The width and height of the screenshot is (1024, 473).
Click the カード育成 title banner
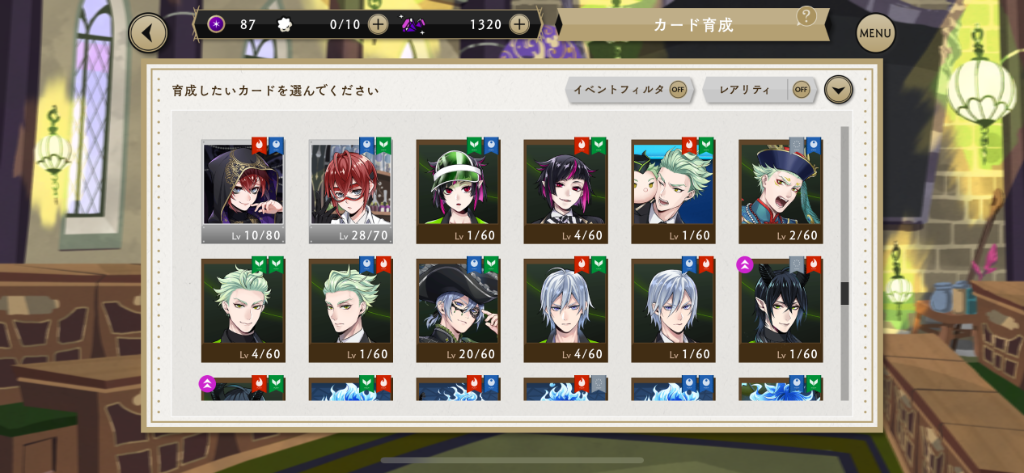pyautogui.click(x=694, y=25)
